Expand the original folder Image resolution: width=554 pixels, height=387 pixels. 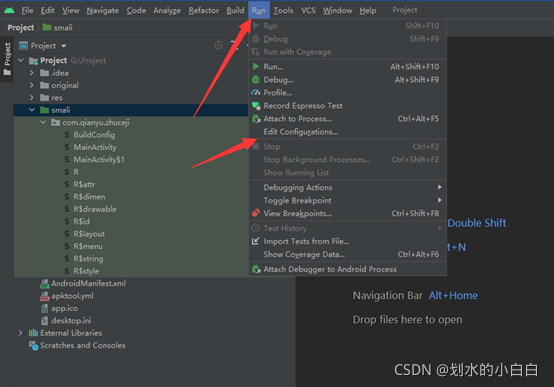(32, 85)
